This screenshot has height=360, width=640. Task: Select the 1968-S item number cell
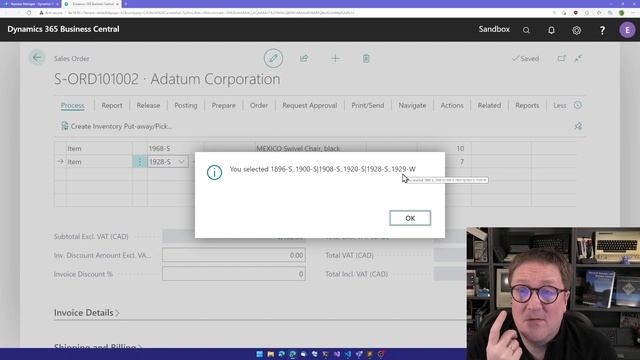point(175,148)
